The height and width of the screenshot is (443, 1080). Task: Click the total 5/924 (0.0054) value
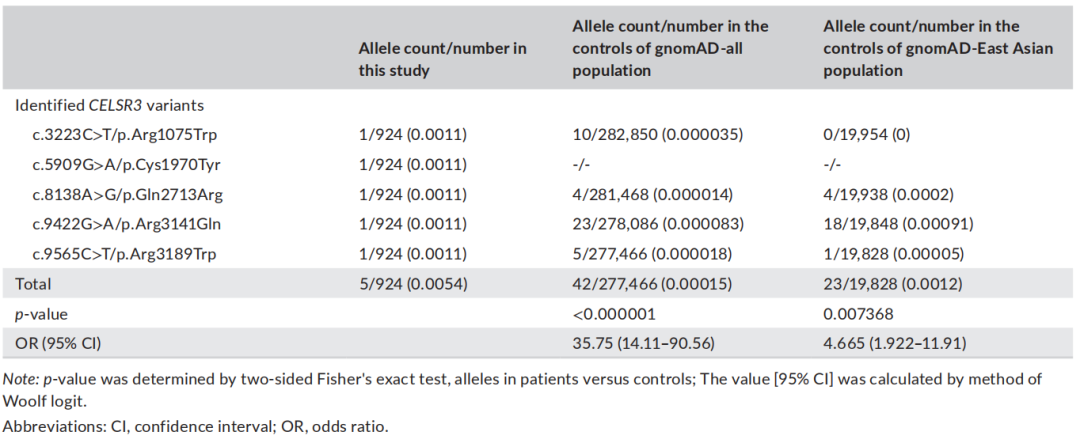pyautogui.click(x=413, y=285)
